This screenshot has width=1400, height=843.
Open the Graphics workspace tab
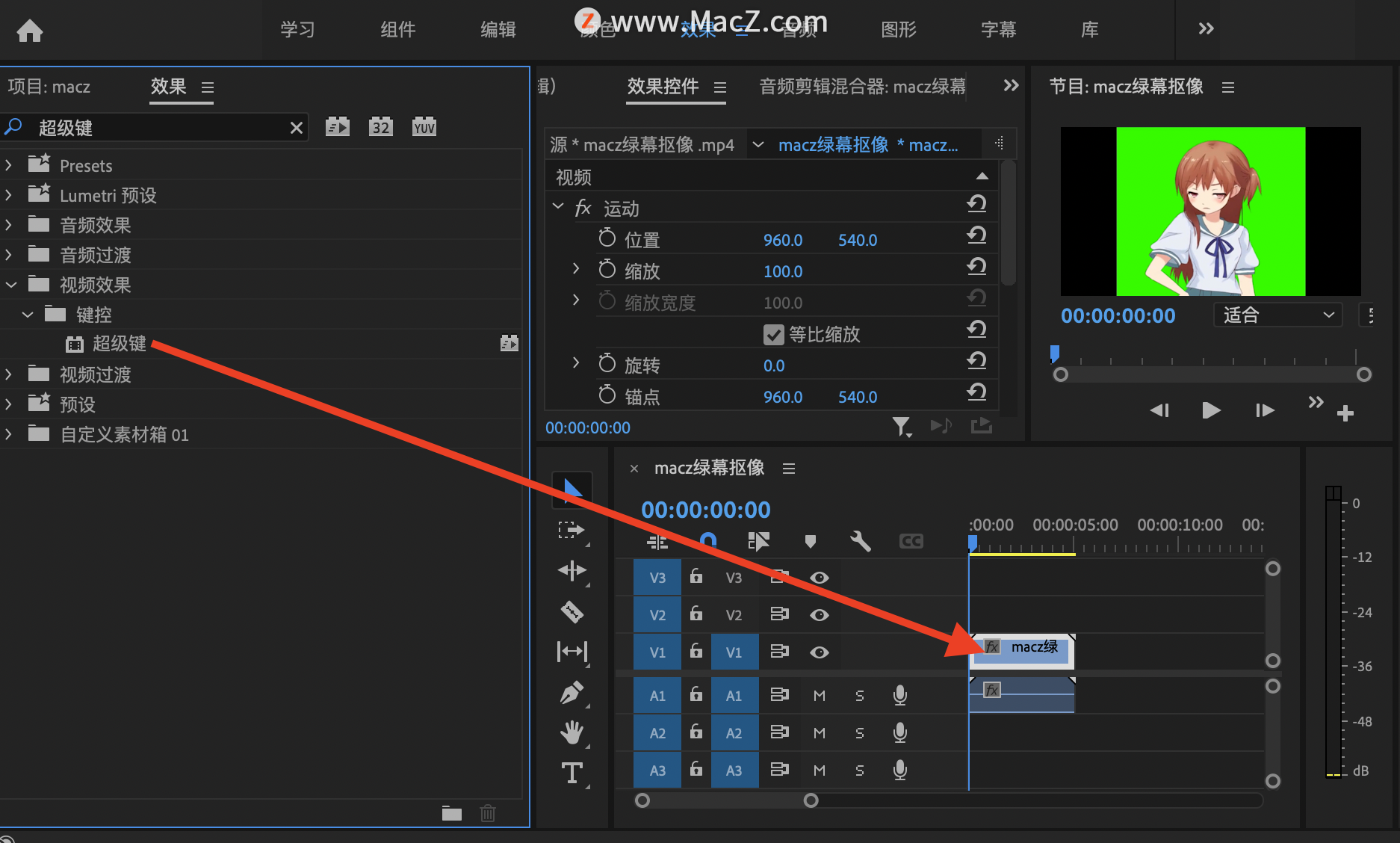(899, 30)
